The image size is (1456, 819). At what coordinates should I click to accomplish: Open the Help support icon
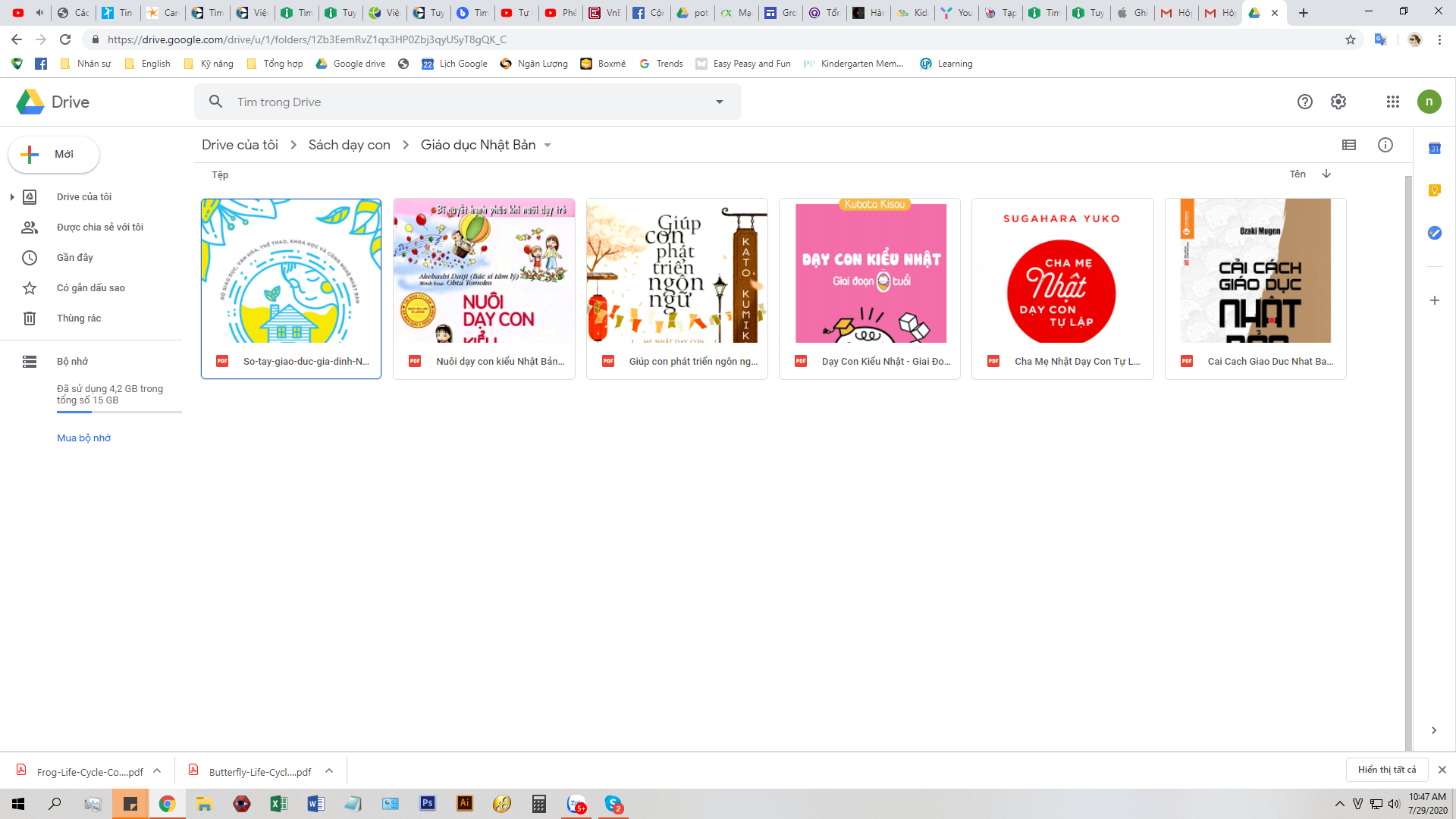[x=1304, y=102]
